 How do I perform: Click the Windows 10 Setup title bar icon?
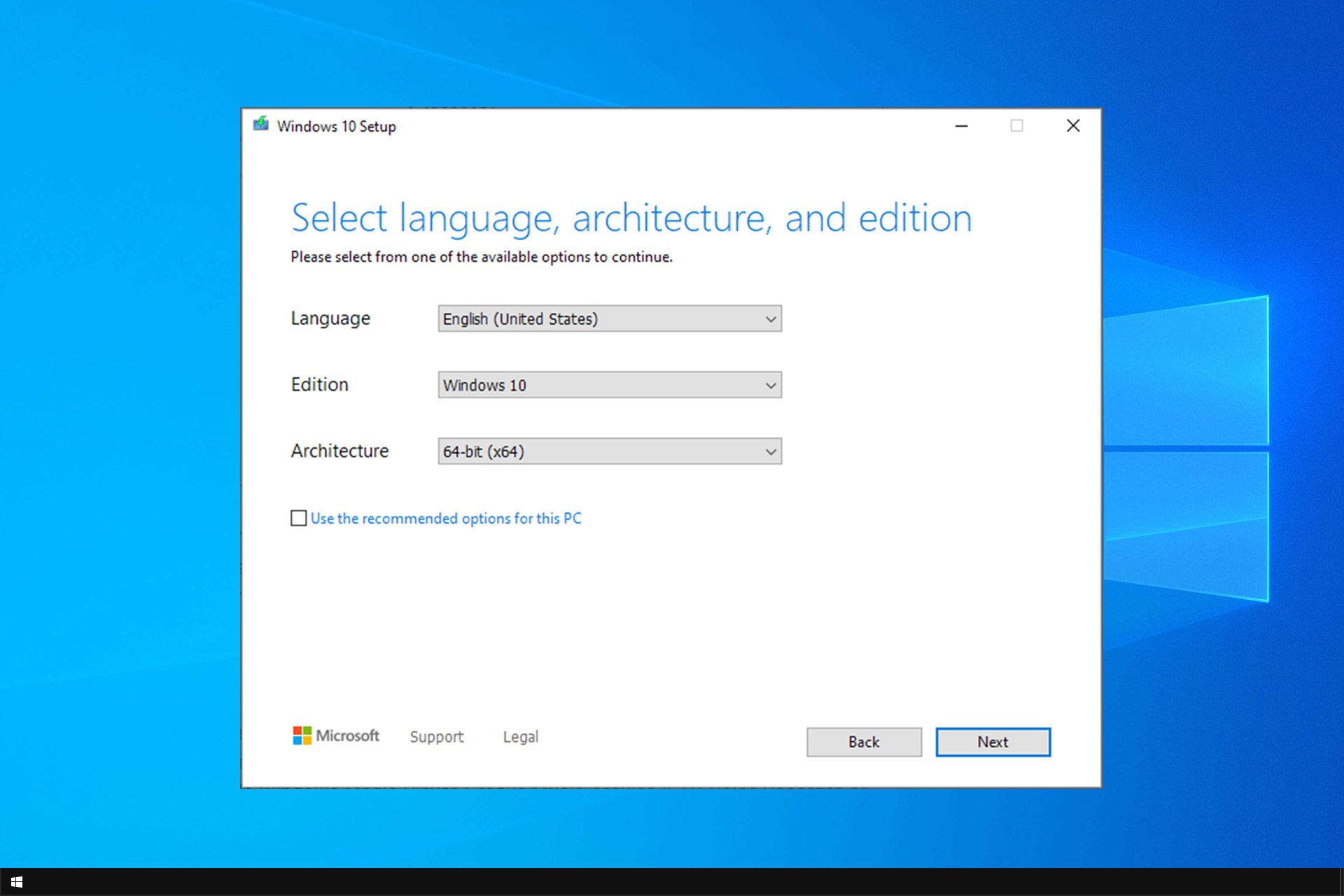pos(260,125)
